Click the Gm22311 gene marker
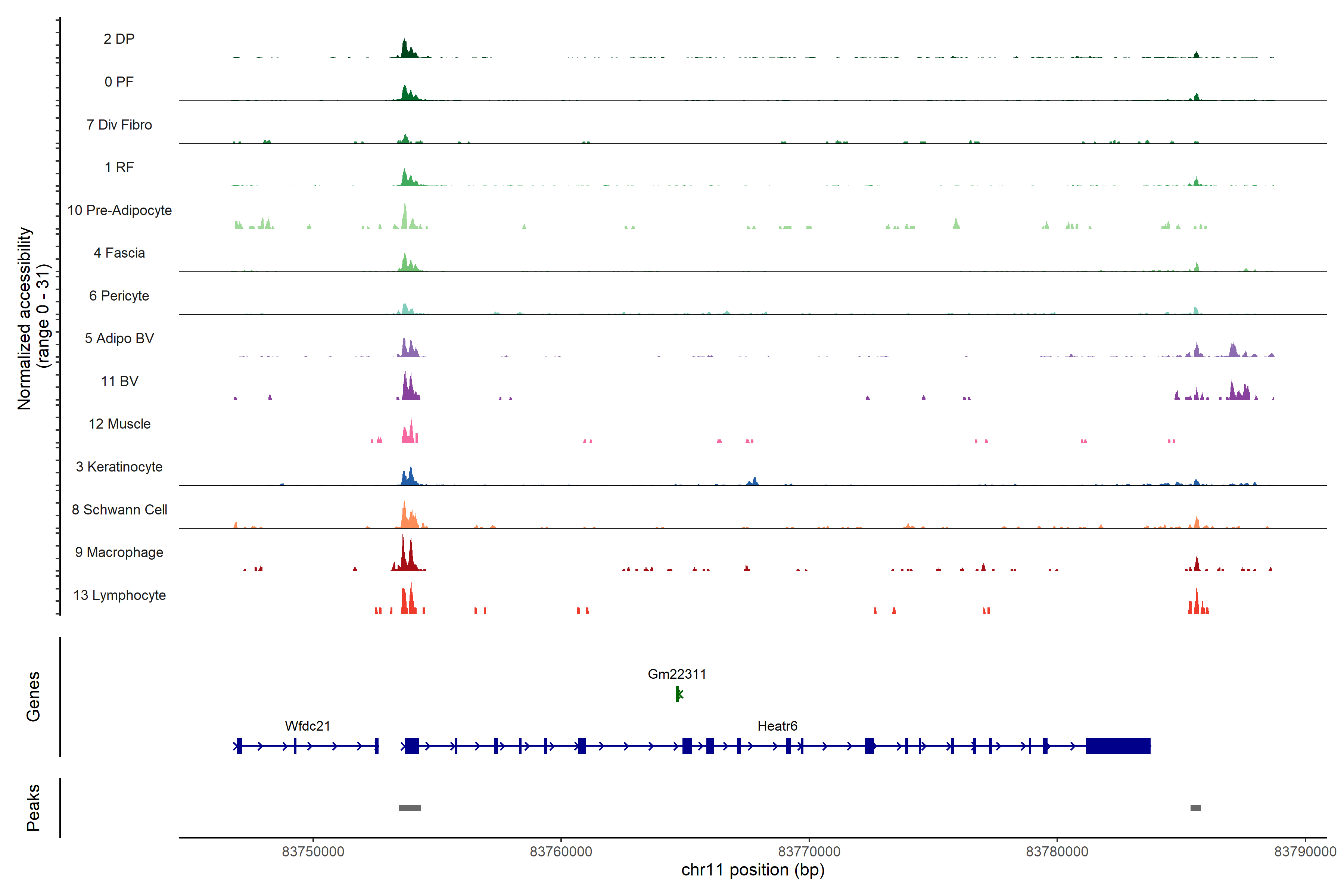This screenshot has width=1344, height=896. pyautogui.click(x=678, y=694)
